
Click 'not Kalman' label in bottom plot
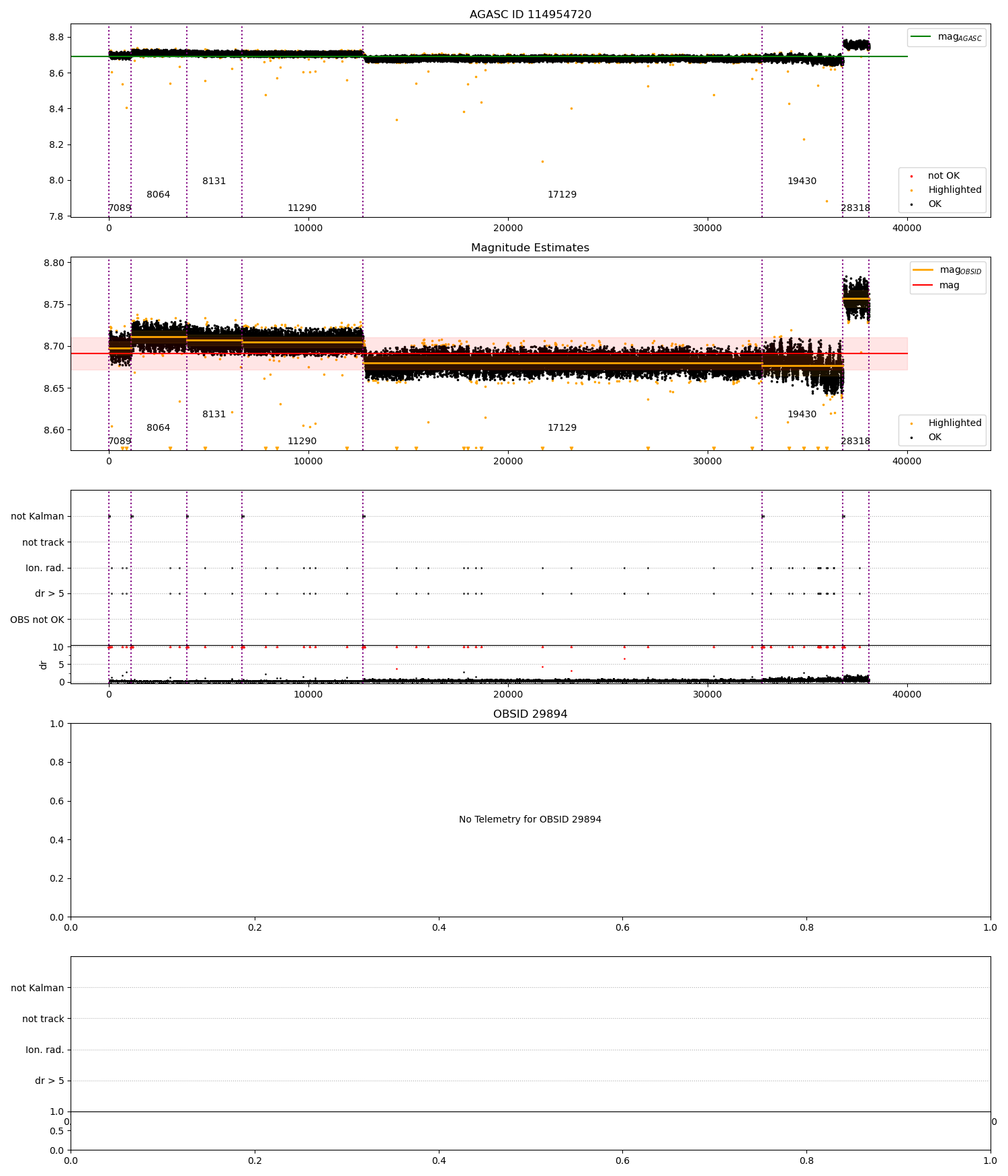38,989
